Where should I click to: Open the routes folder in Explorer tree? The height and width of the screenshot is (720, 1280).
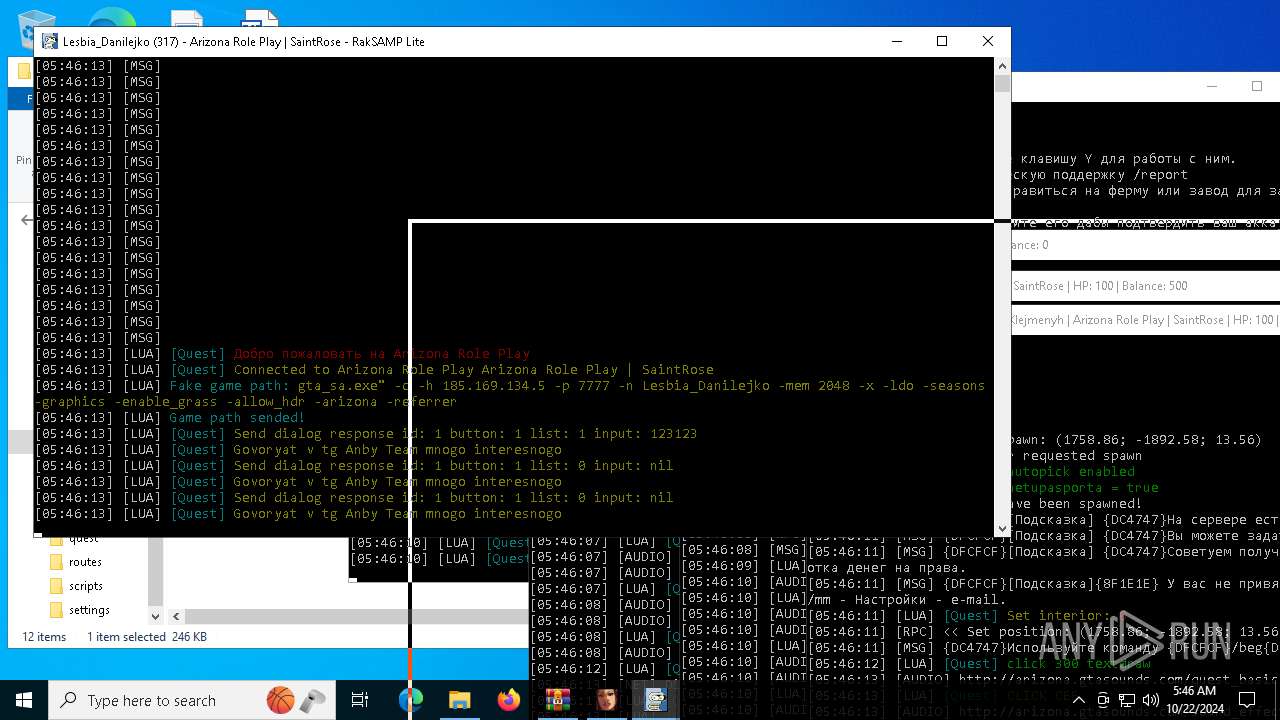pyautogui.click(x=85, y=562)
